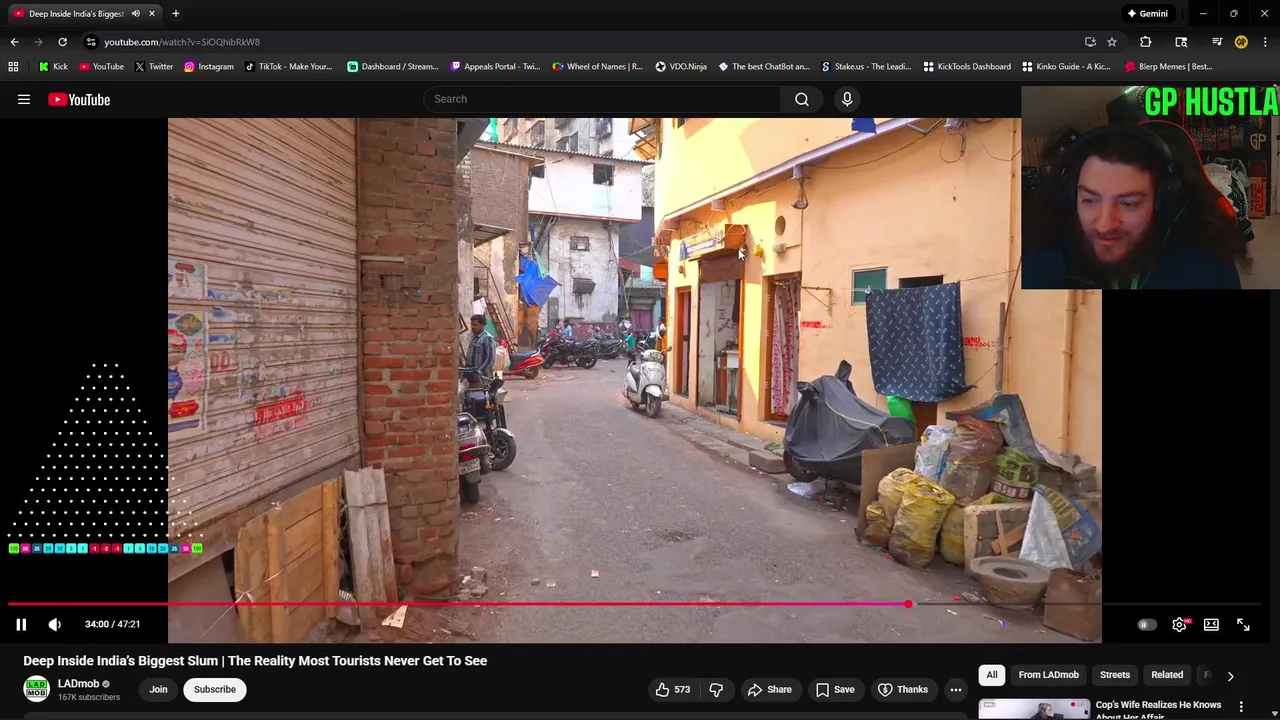
Task: Open the Kick bookmark
Action: click(53, 67)
